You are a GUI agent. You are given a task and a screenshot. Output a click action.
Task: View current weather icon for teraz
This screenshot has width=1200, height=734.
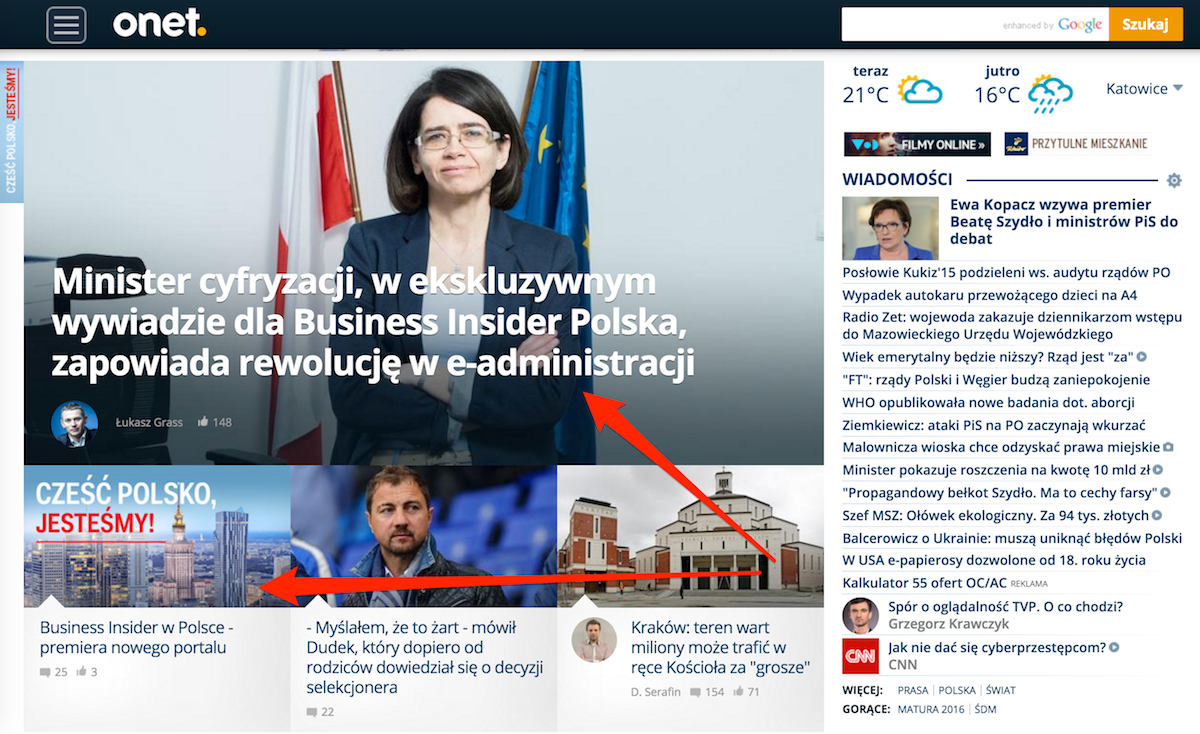920,90
